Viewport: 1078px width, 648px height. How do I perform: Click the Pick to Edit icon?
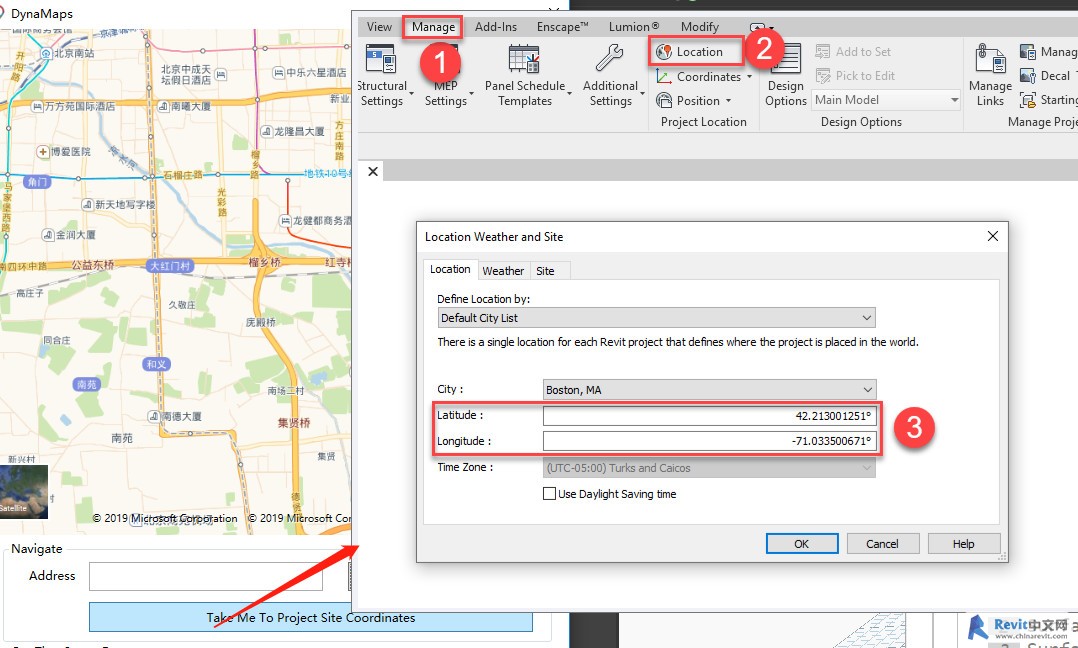tap(823, 76)
